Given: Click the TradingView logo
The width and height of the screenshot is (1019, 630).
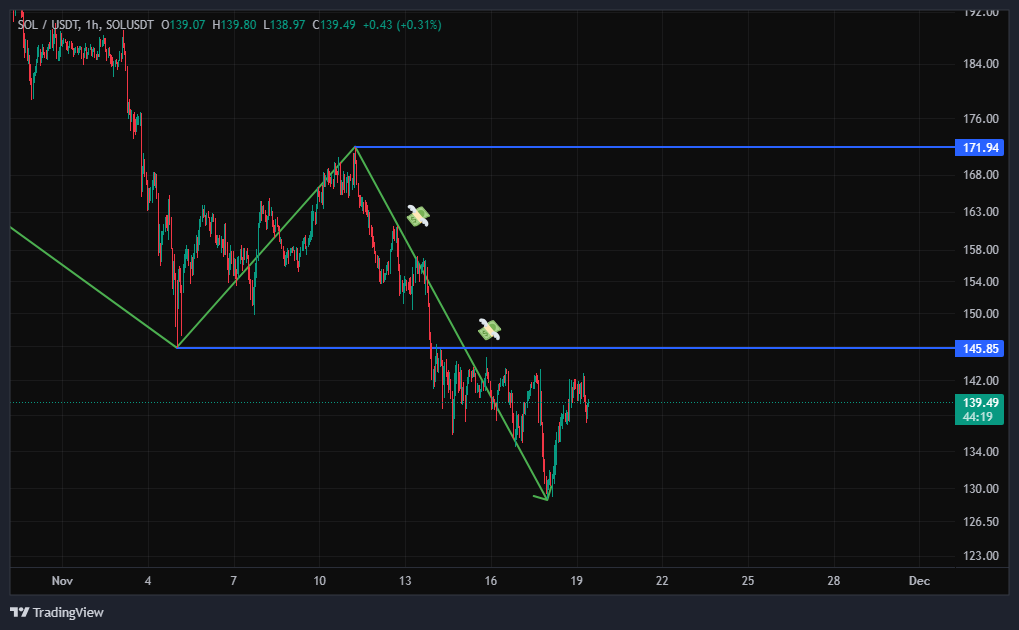Looking at the screenshot, I should (57, 612).
